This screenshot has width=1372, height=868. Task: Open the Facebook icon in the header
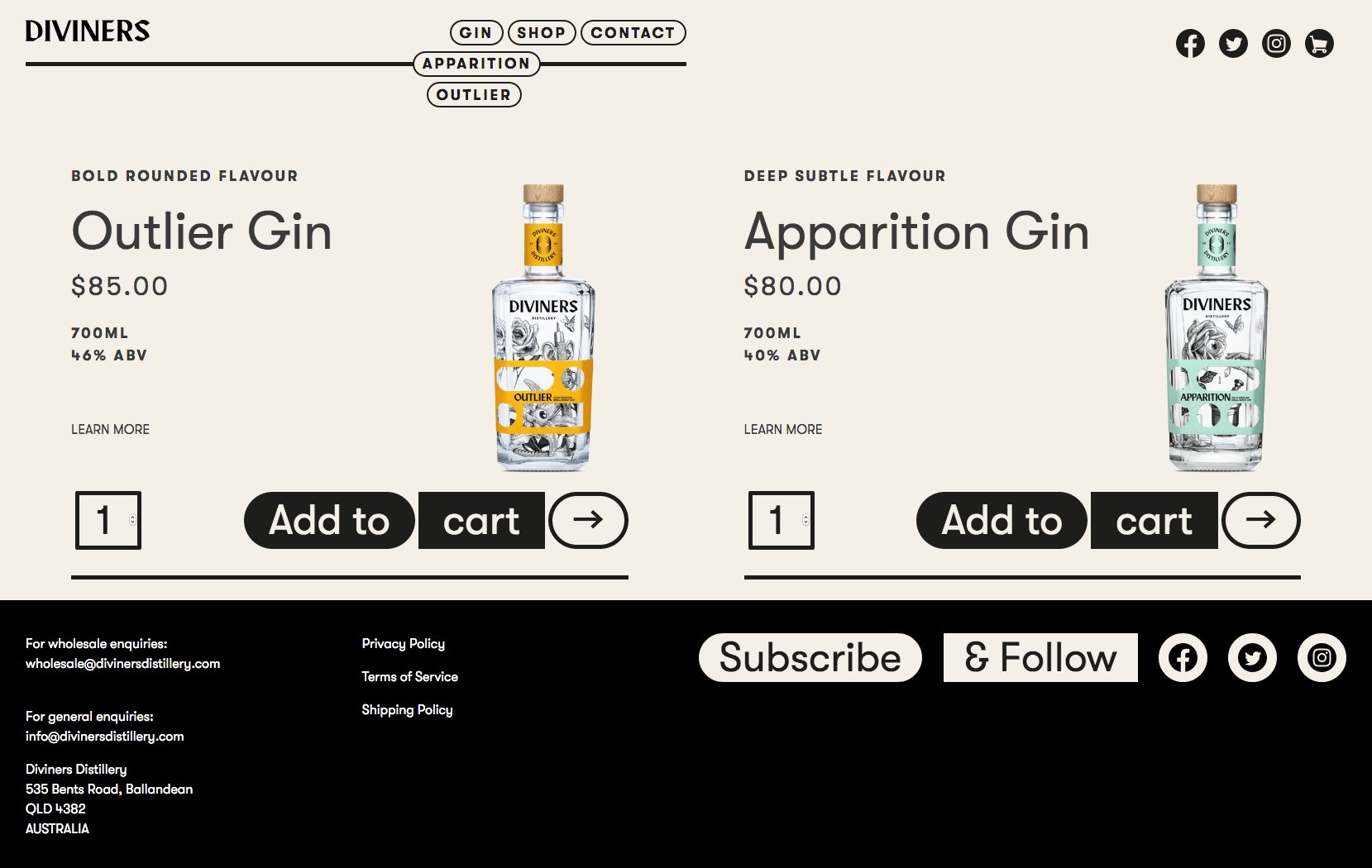click(x=1190, y=44)
